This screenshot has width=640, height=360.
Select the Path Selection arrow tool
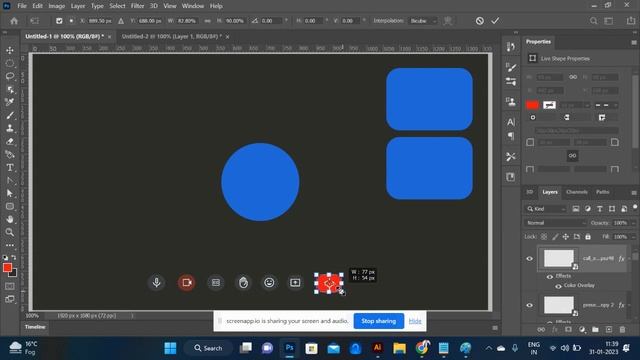click(x=10, y=193)
